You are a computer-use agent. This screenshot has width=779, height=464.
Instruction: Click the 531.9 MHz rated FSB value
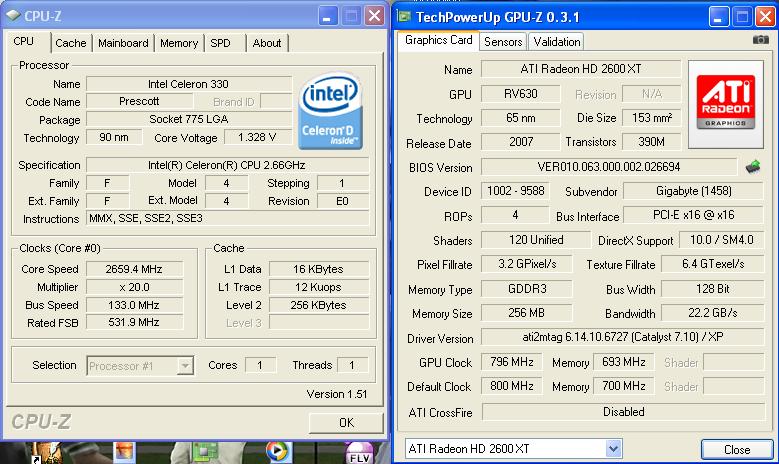pos(134,322)
